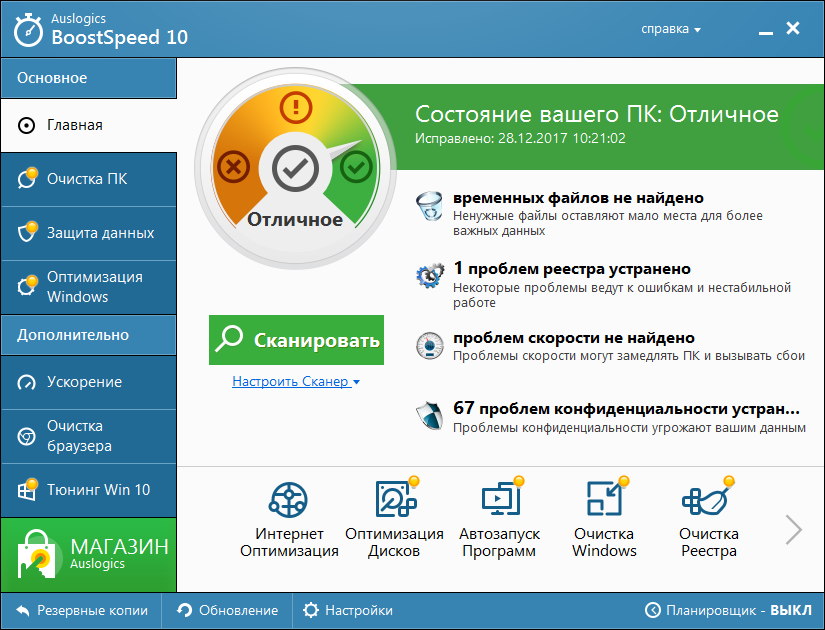Start scan with the Сканировать button

tap(296, 340)
